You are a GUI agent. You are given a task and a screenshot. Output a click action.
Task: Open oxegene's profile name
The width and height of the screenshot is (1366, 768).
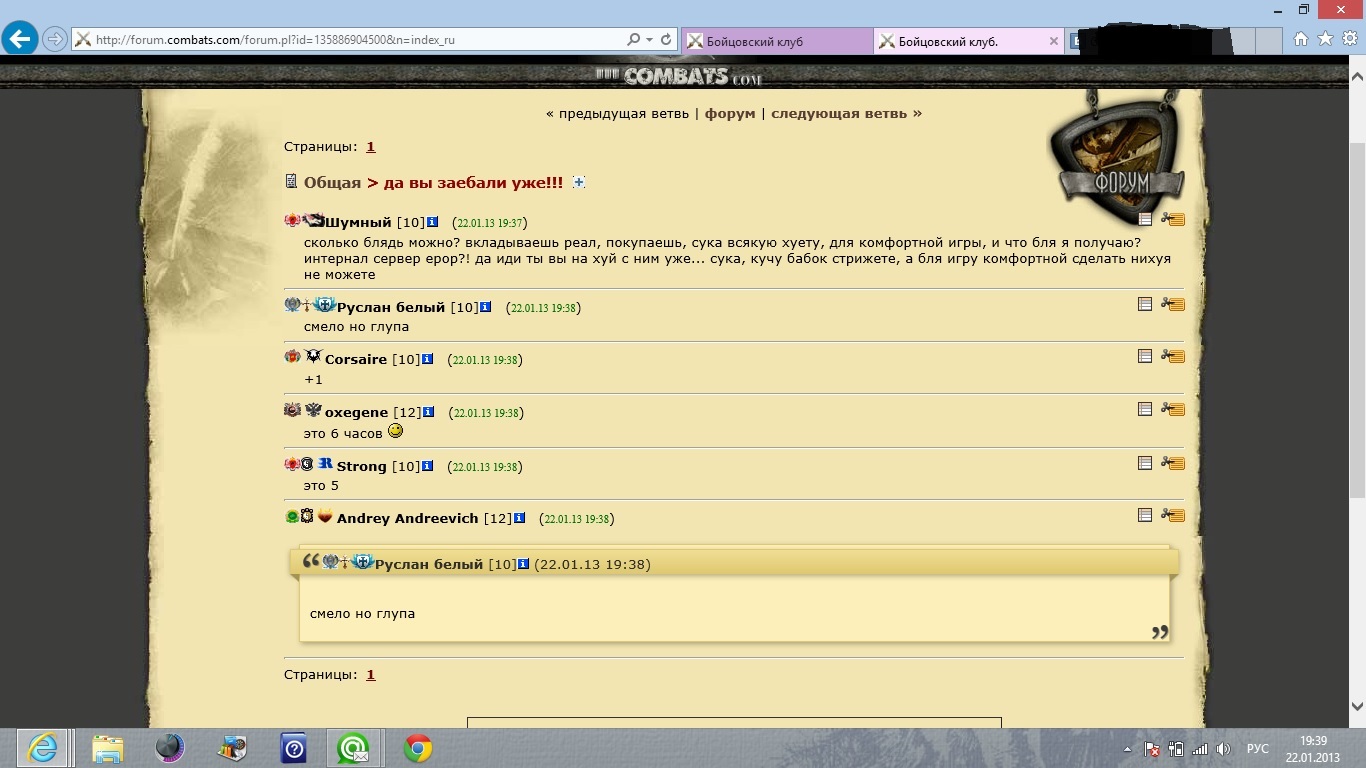coord(357,412)
